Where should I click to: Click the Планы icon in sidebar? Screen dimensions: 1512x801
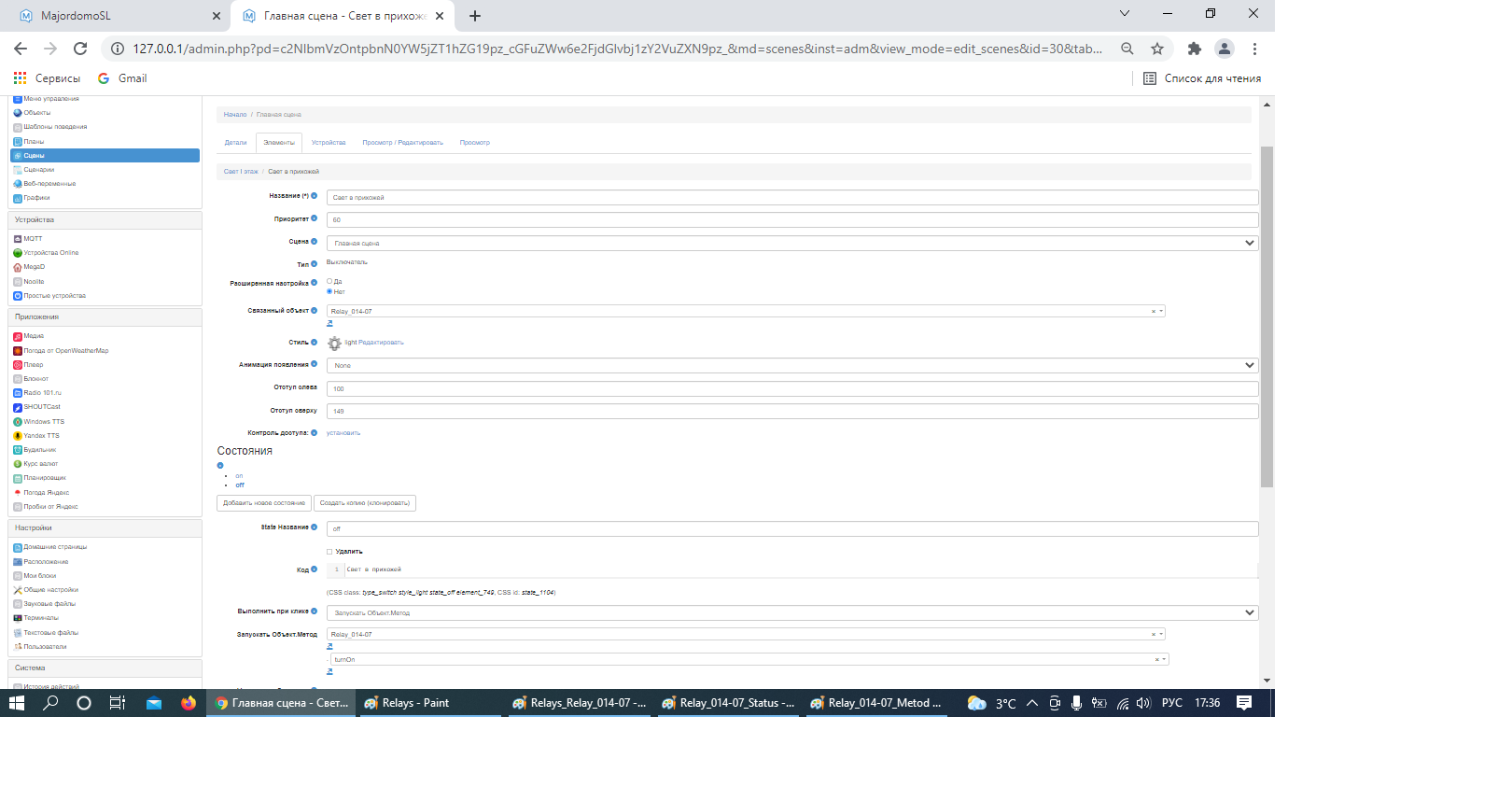(18, 142)
